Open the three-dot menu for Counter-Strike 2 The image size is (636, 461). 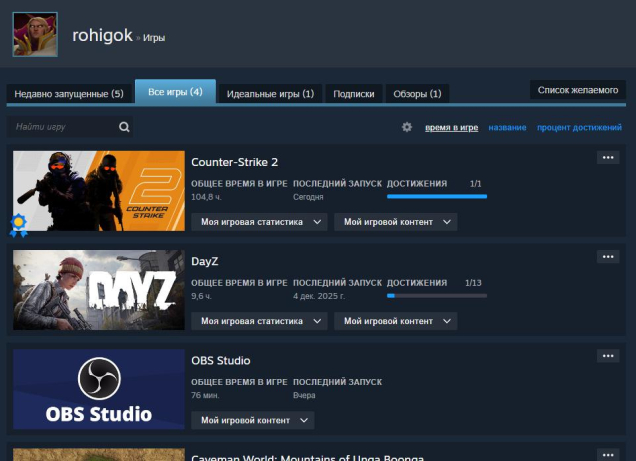608,157
